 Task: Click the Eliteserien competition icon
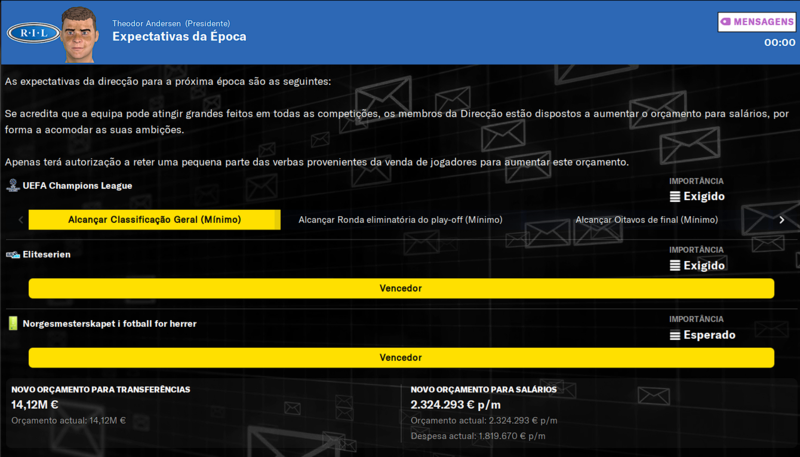[x=13, y=255]
